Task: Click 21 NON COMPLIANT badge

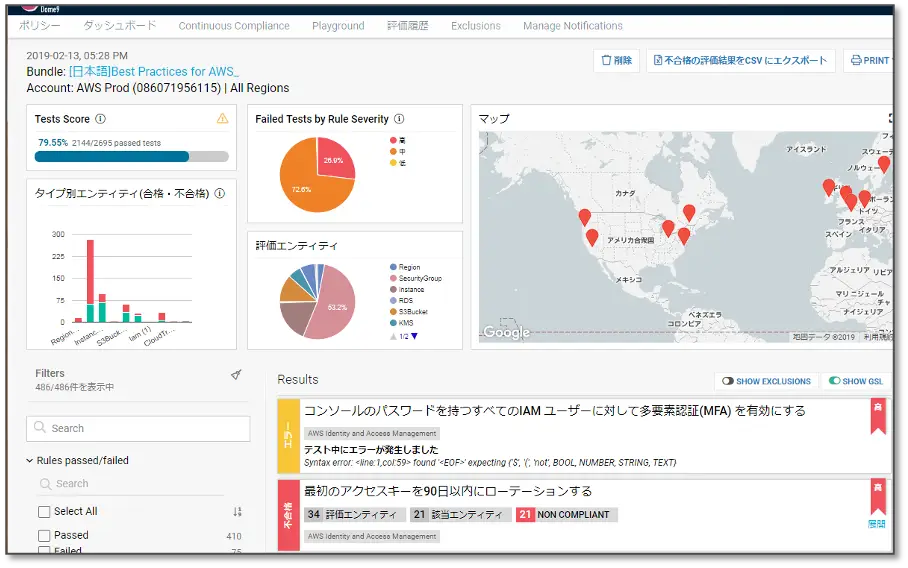Action: tap(566, 515)
